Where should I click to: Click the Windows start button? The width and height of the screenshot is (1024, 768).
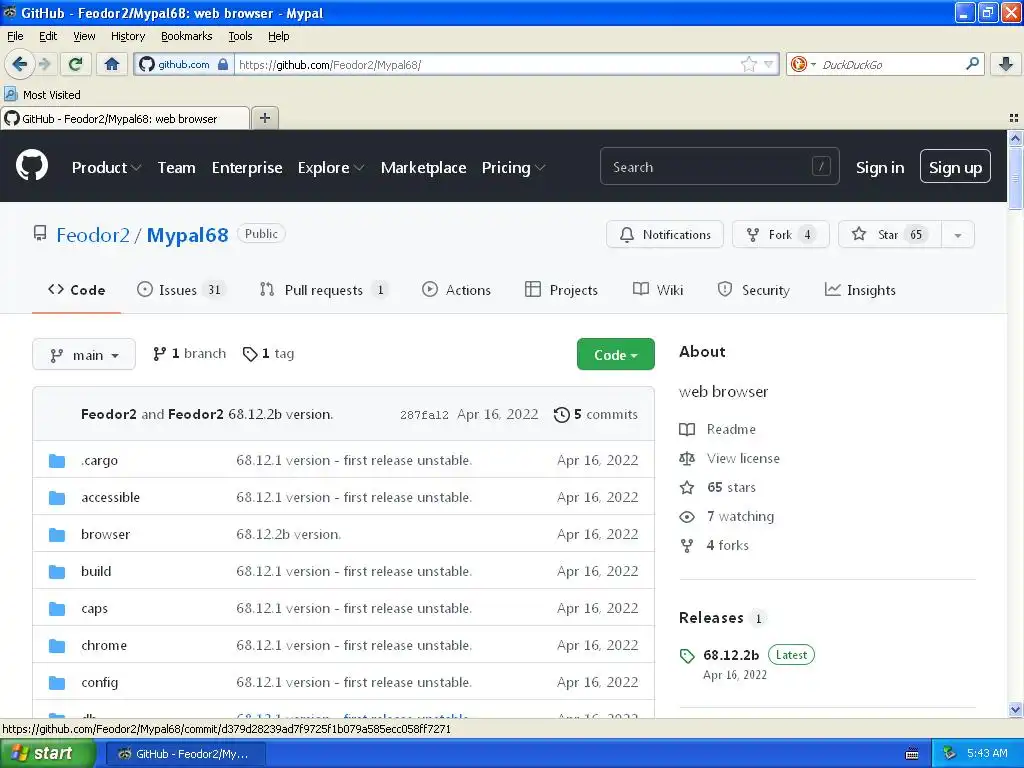click(47, 754)
